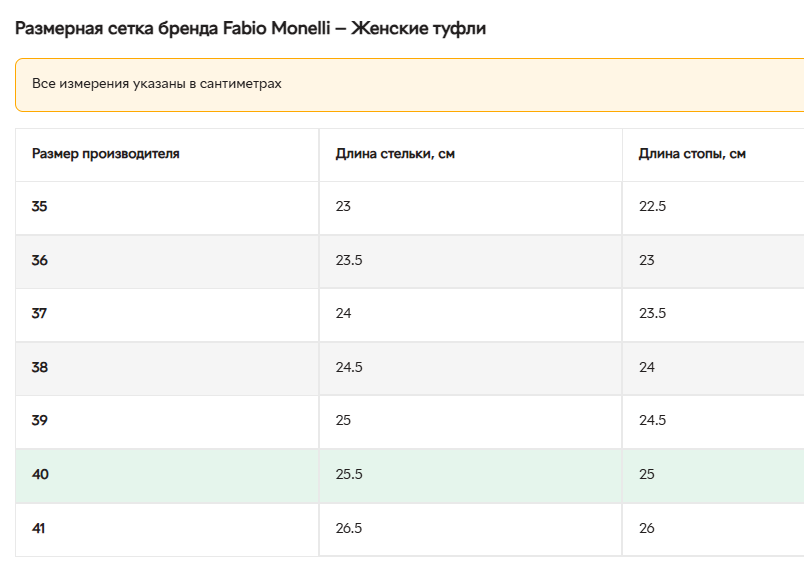Select the "Длина стопы, см" column header
Image resolution: width=804 pixels, height=565 pixels.
coord(692,154)
